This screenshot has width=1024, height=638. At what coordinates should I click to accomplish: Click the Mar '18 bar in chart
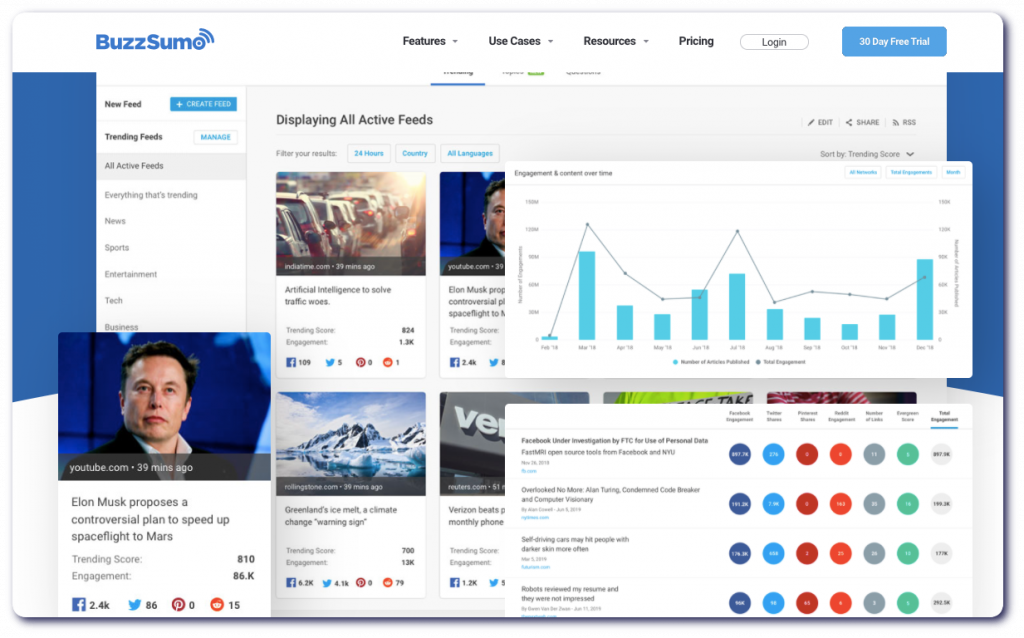pos(587,295)
